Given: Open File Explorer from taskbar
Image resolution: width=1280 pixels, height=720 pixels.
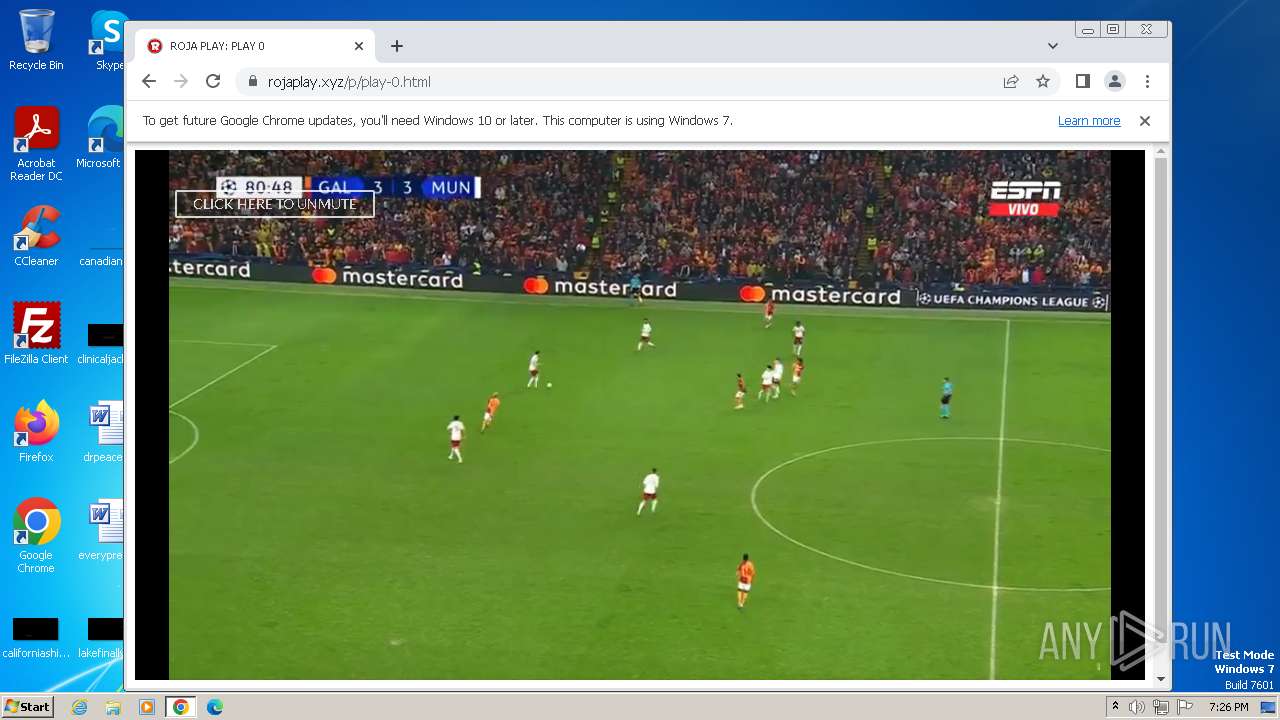Looking at the screenshot, I should click(113, 707).
